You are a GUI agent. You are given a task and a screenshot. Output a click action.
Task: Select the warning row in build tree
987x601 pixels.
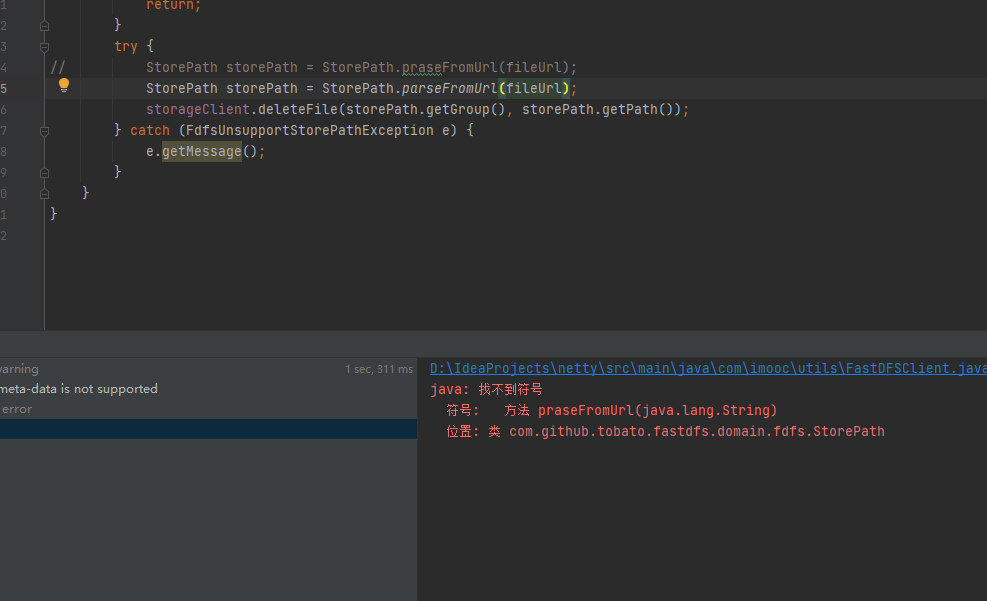click(x=19, y=369)
